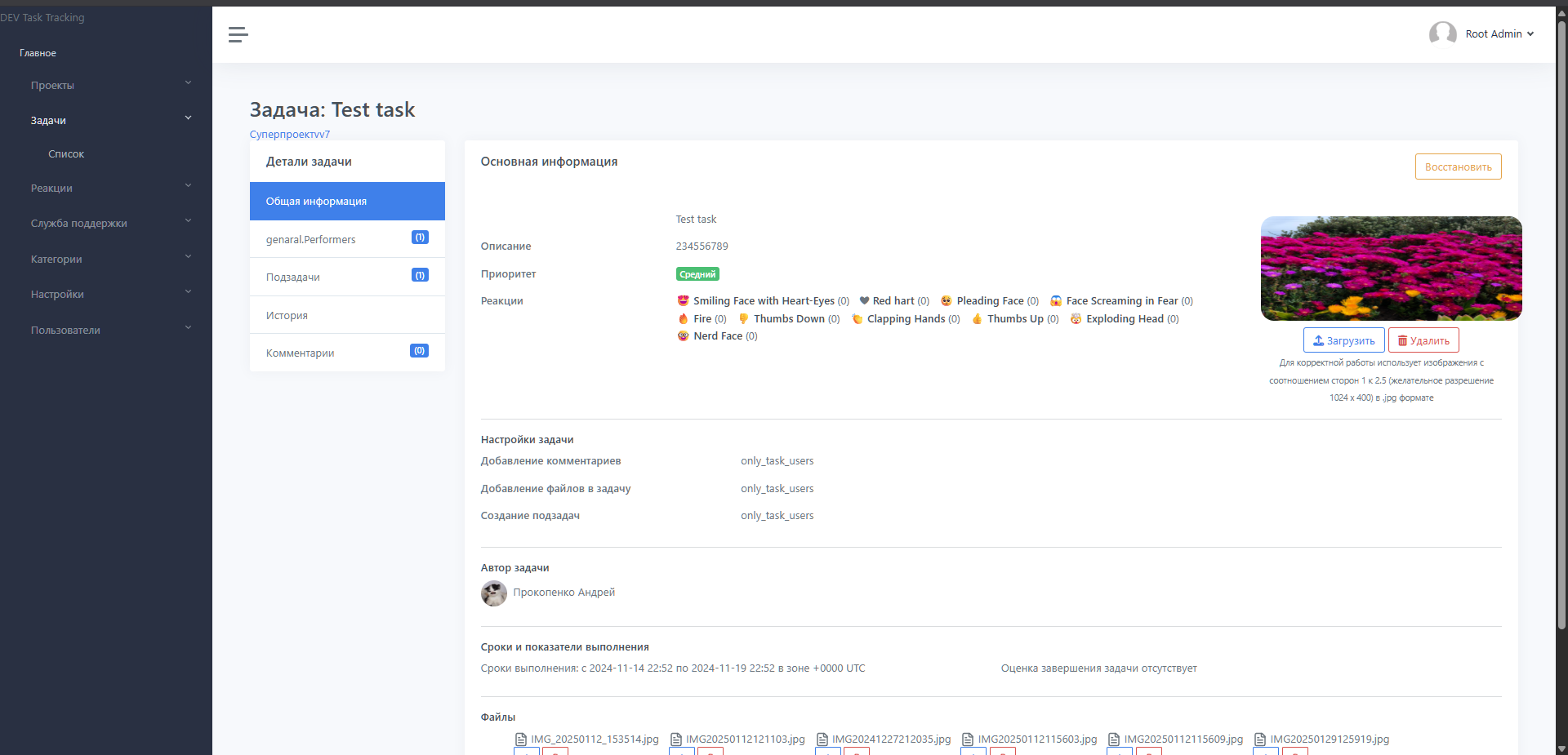Open the История tab
The image size is (1568, 755).
click(x=347, y=315)
